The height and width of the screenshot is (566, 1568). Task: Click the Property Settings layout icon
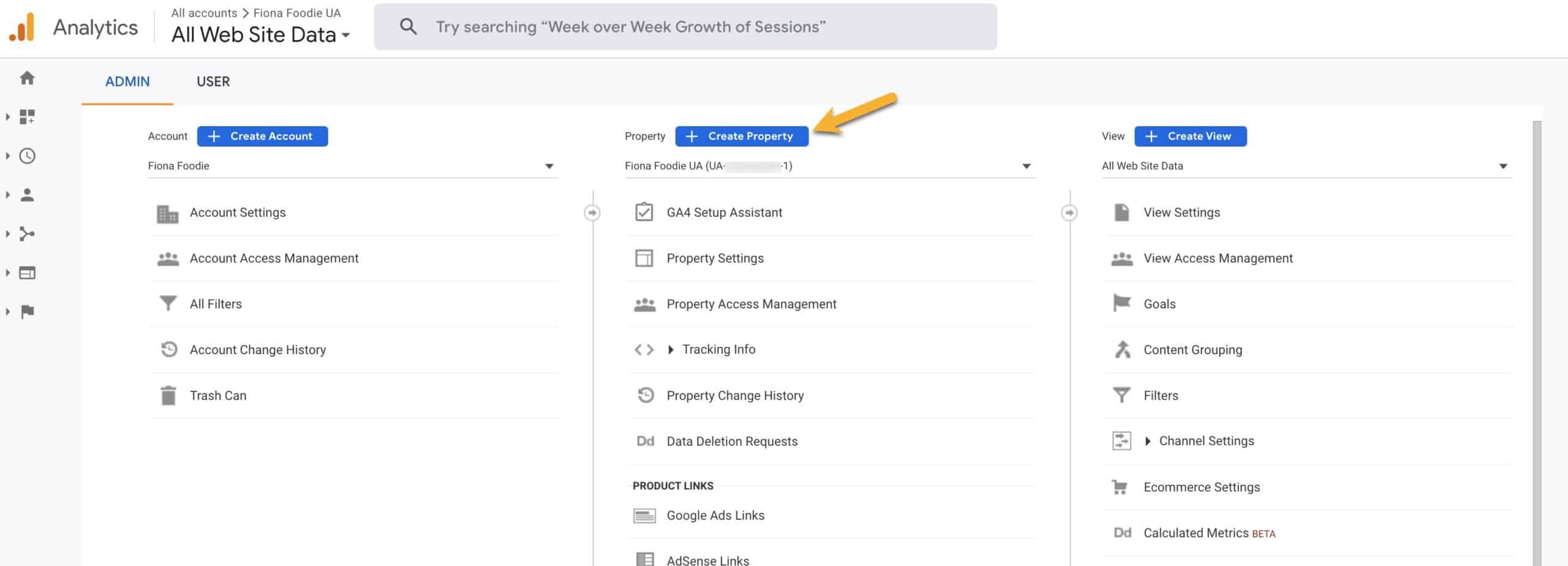[644, 258]
